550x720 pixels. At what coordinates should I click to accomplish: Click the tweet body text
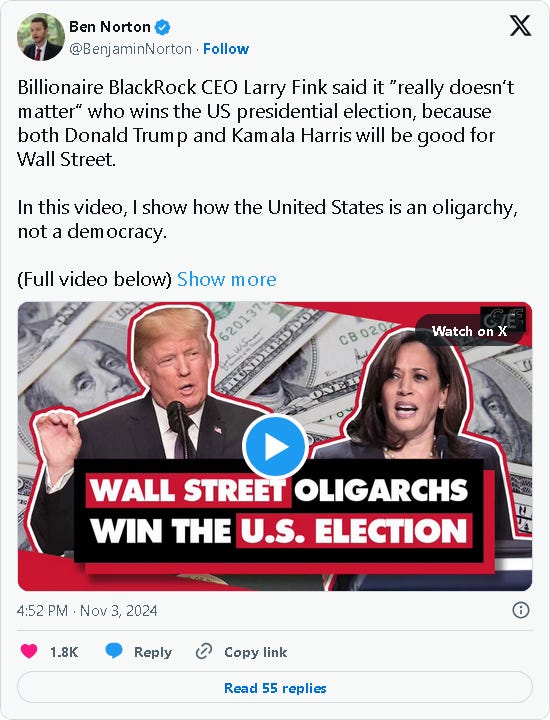[x=268, y=183]
